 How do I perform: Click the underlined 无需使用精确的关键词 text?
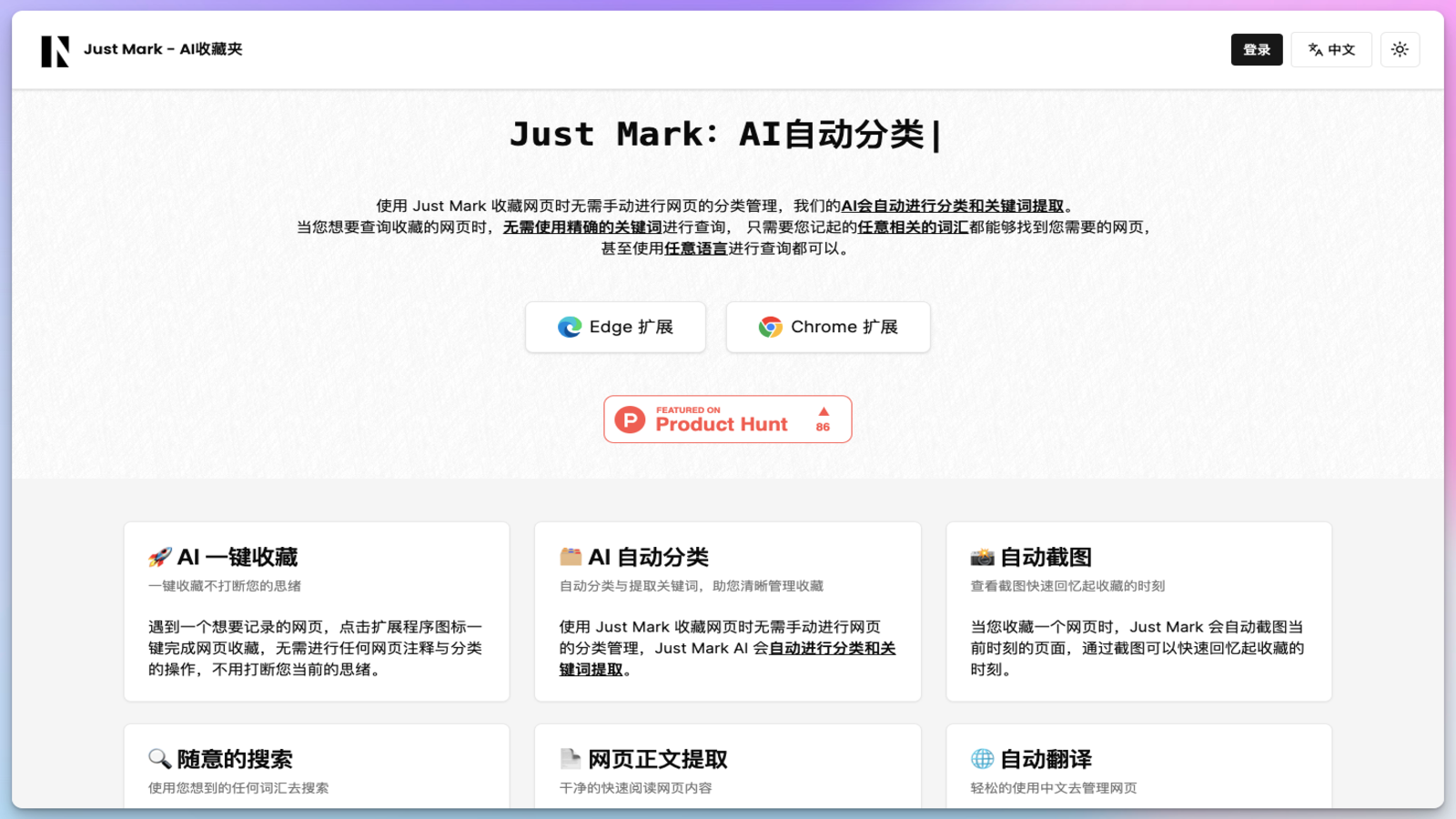click(x=582, y=227)
